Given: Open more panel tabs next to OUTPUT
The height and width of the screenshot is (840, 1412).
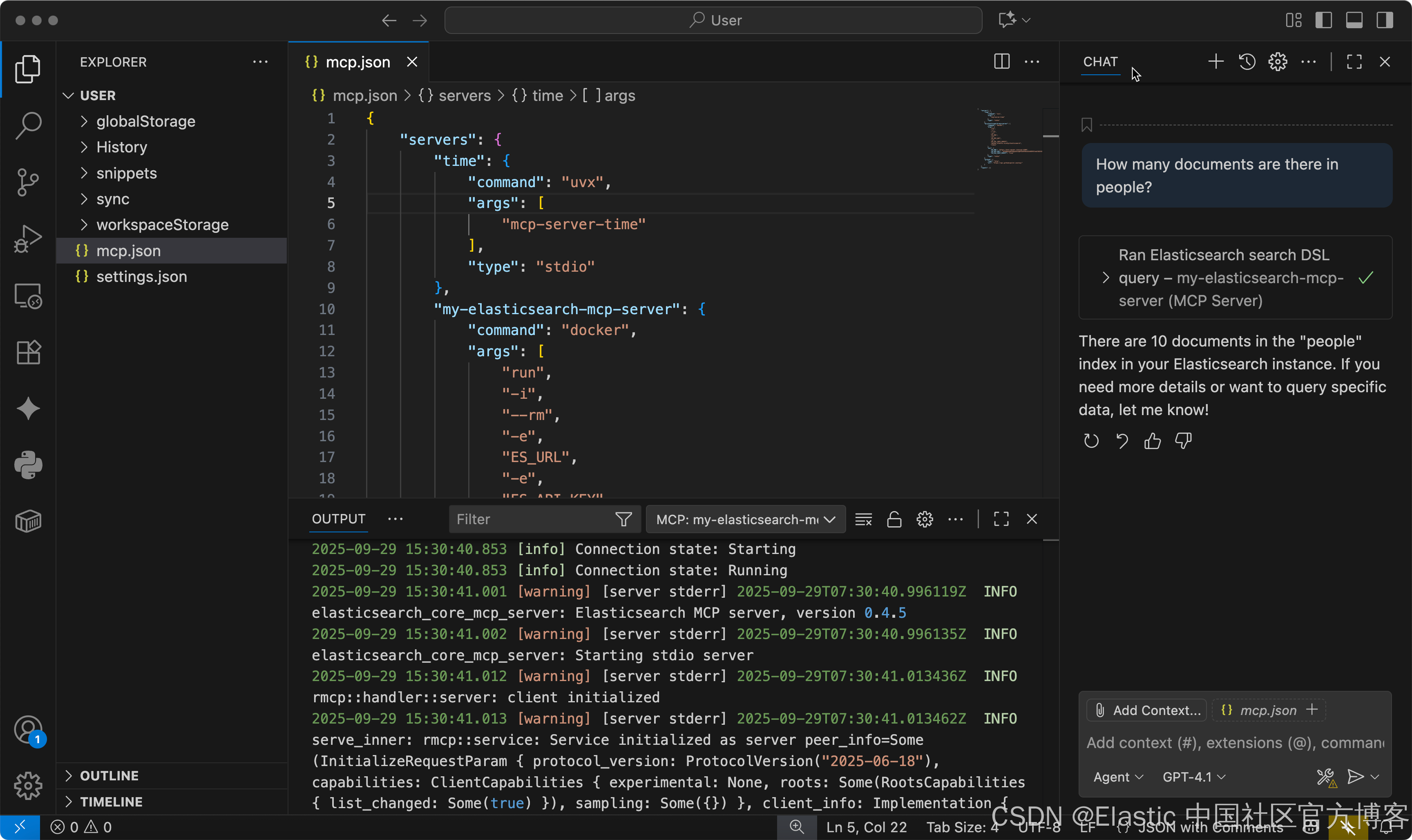Looking at the screenshot, I should click(395, 519).
